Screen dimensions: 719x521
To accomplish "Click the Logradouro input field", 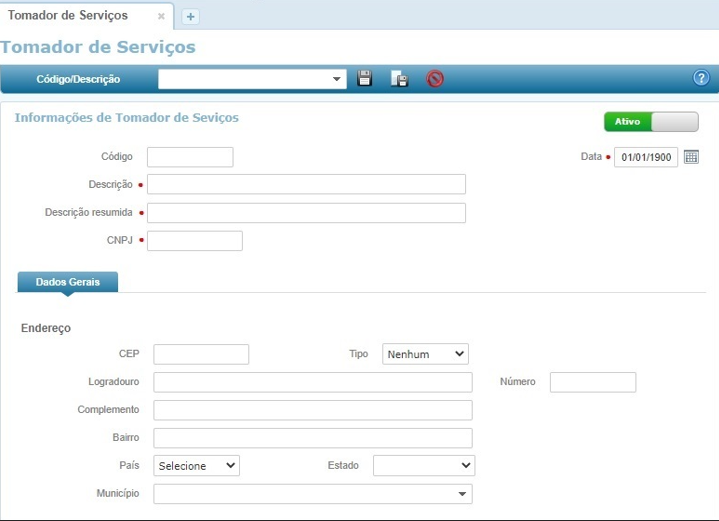I will coord(312,382).
